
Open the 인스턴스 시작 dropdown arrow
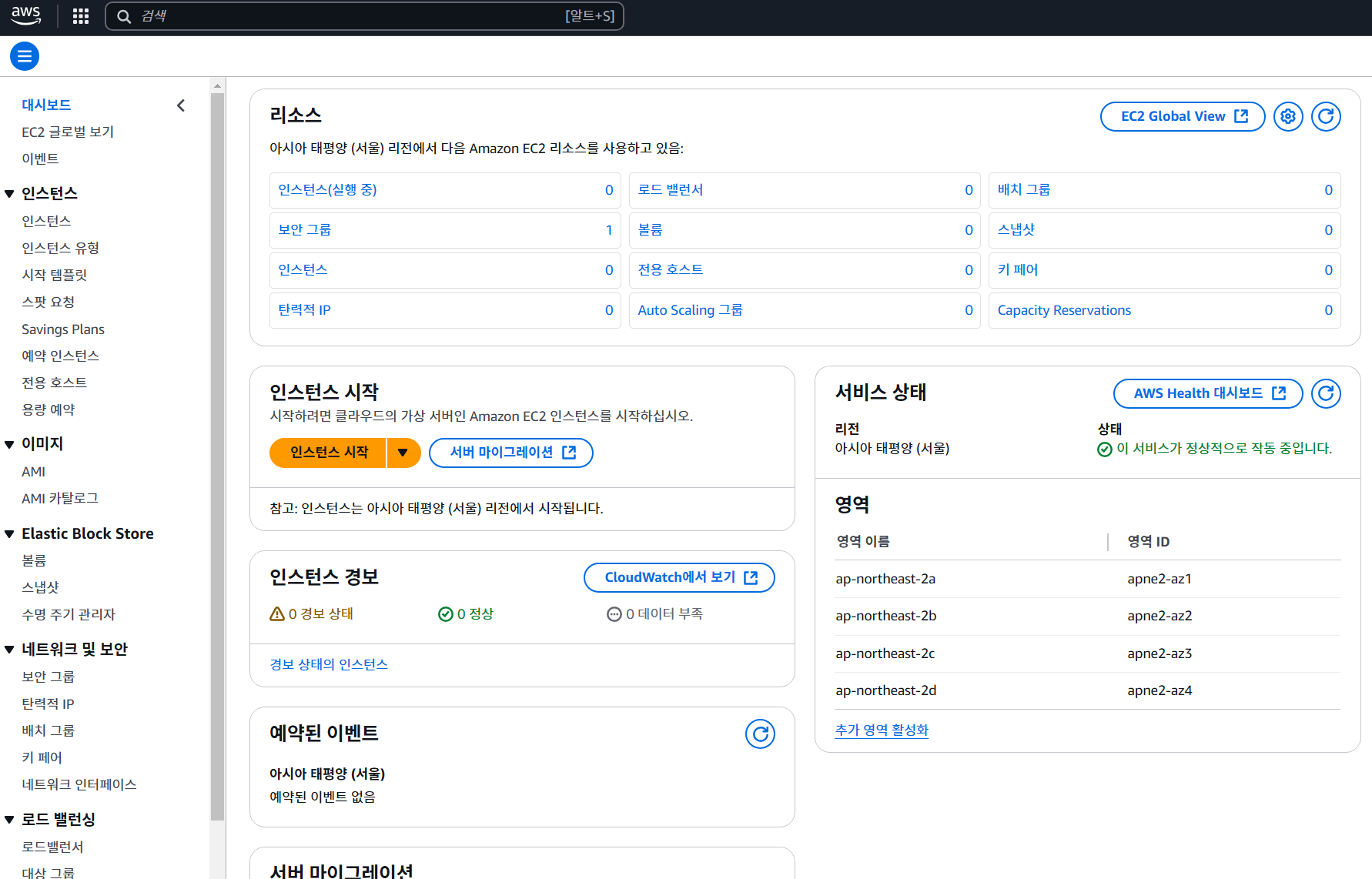403,453
